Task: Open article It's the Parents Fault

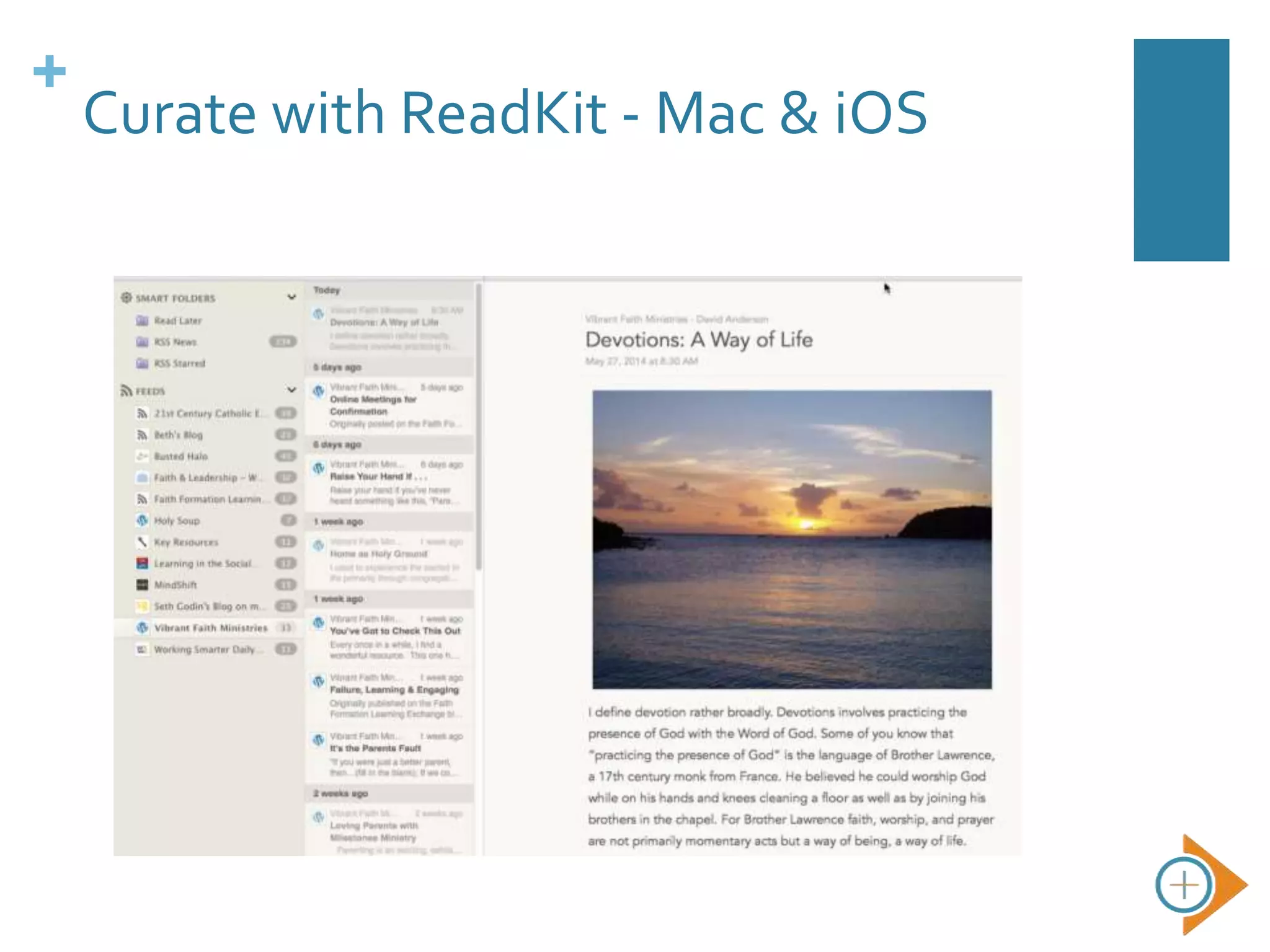Action: 389,754
